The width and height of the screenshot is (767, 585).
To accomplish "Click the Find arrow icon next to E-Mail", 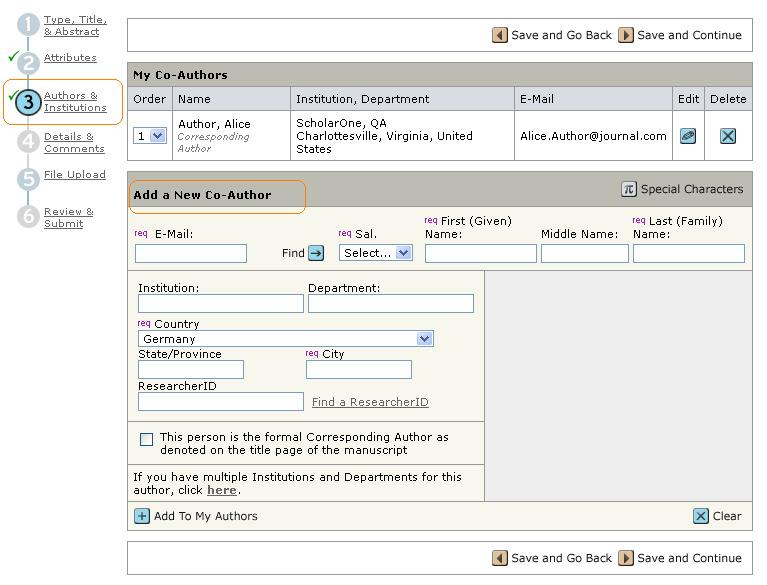I will [316, 254].
